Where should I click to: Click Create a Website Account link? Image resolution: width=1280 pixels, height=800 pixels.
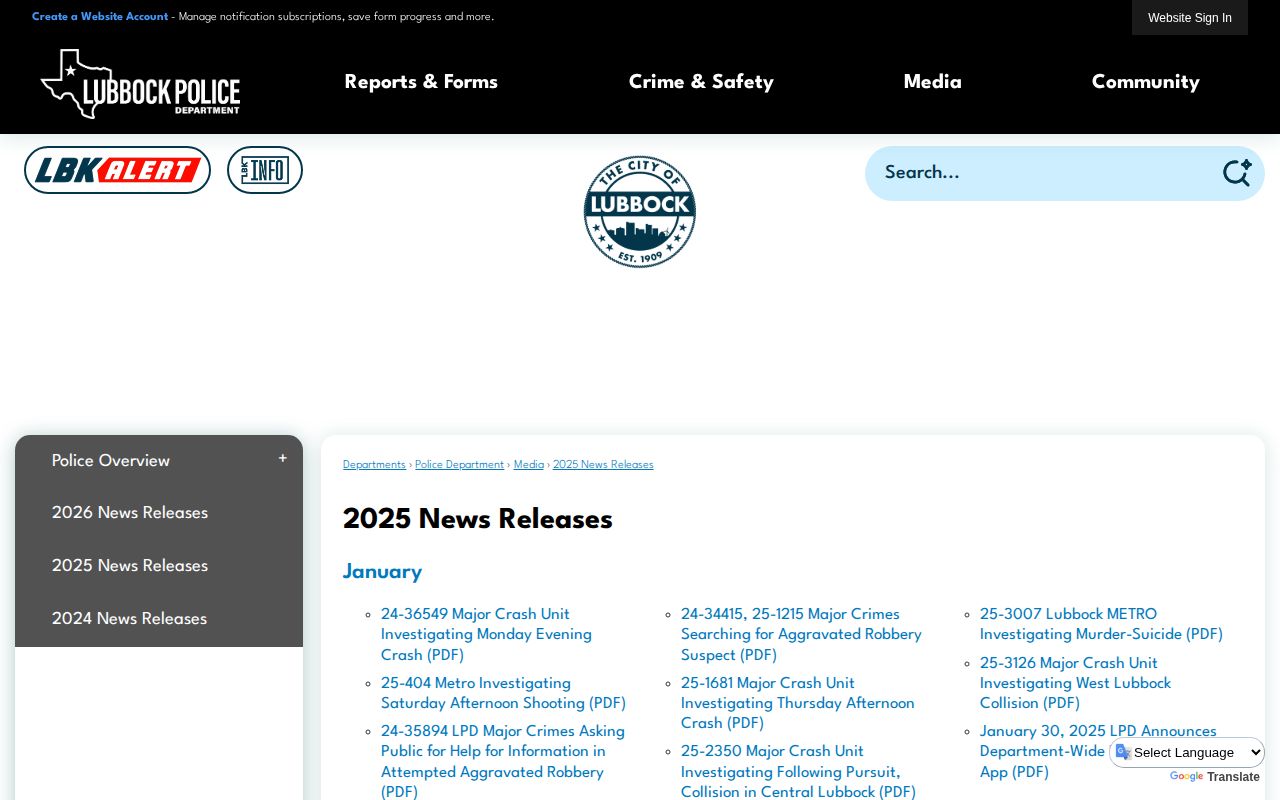click(x=100, y=17)
